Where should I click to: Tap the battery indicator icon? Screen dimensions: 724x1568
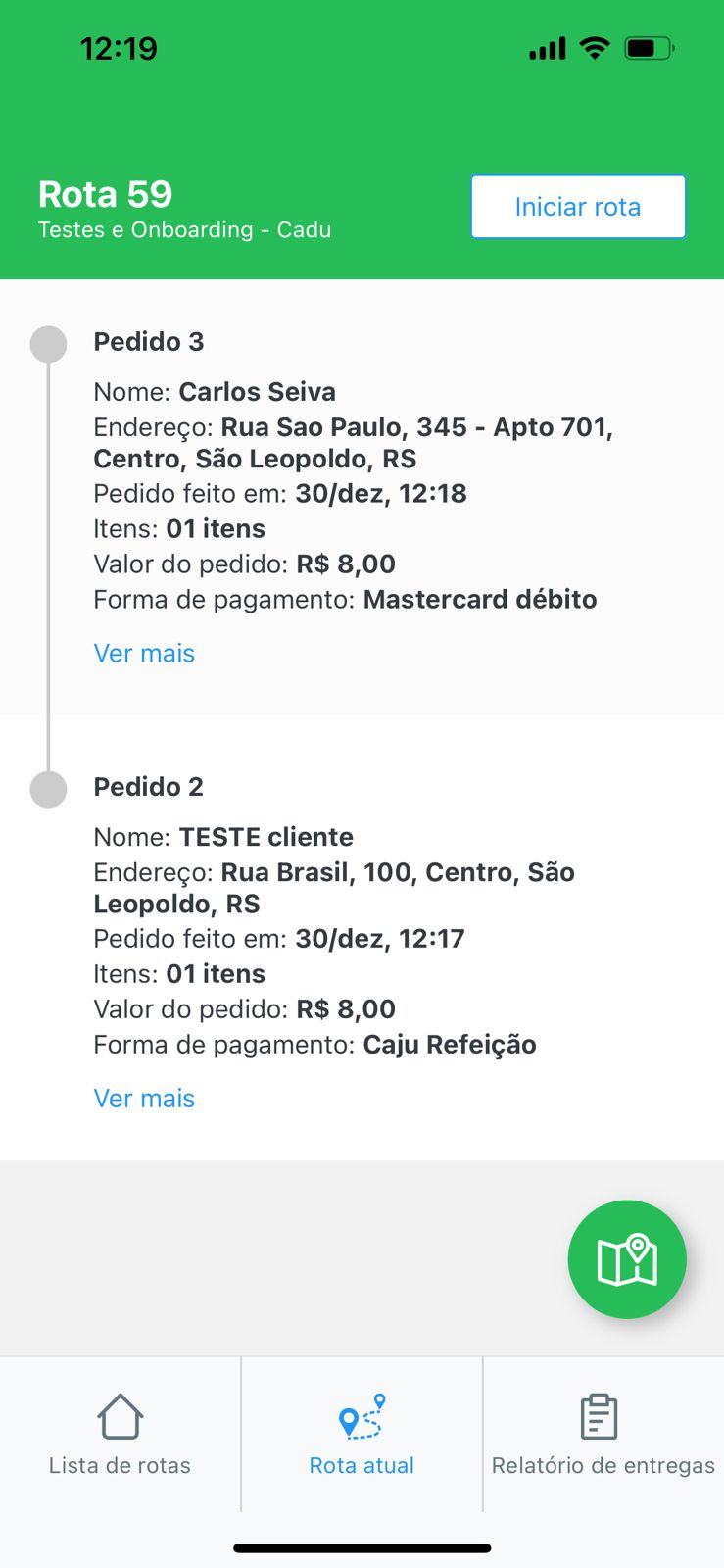coord(650,47)
